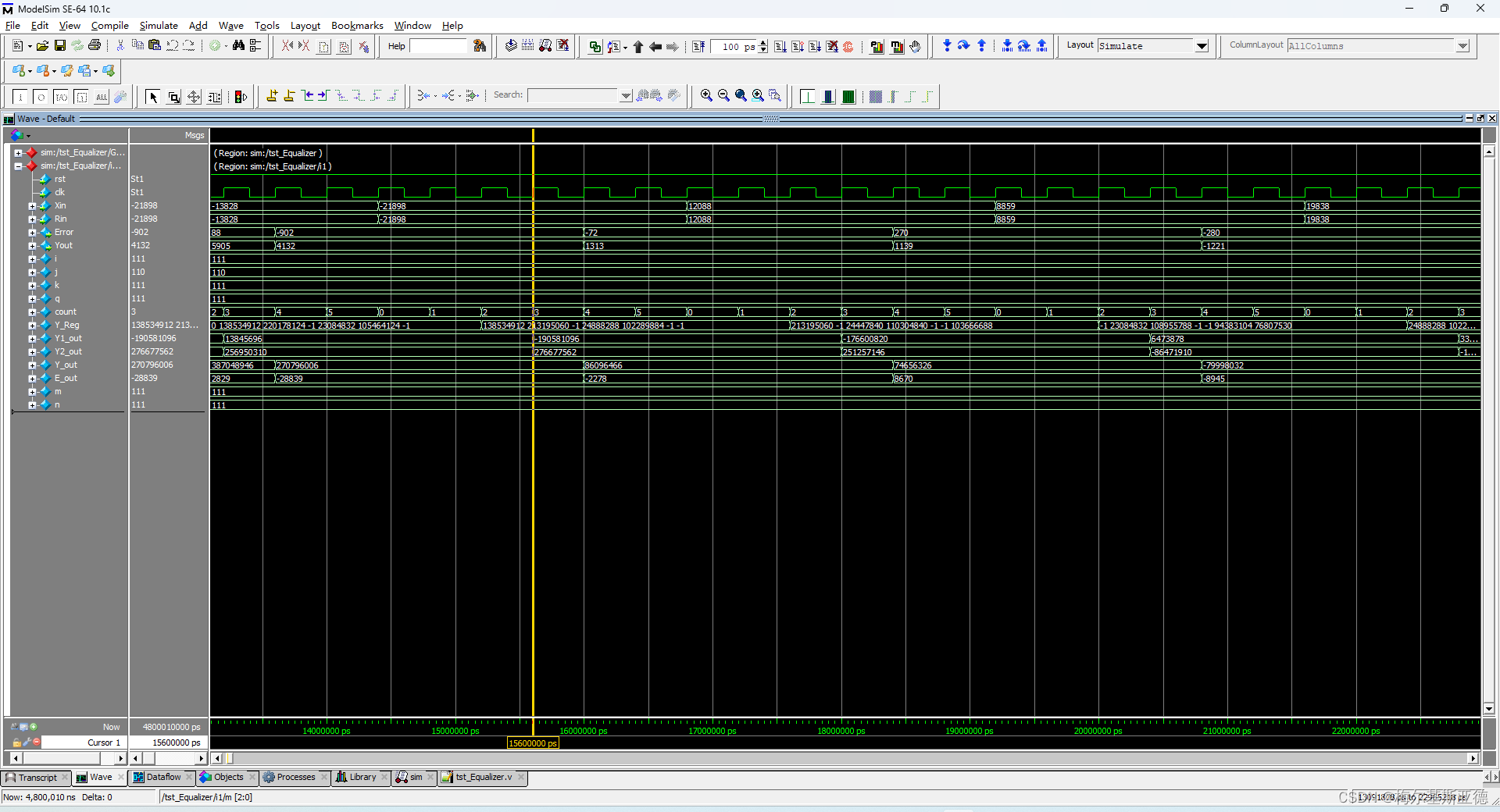1500x812 pixels.
Task: Click the Pan Mode four-arrow icon
Action: click(x=194, y=97)
